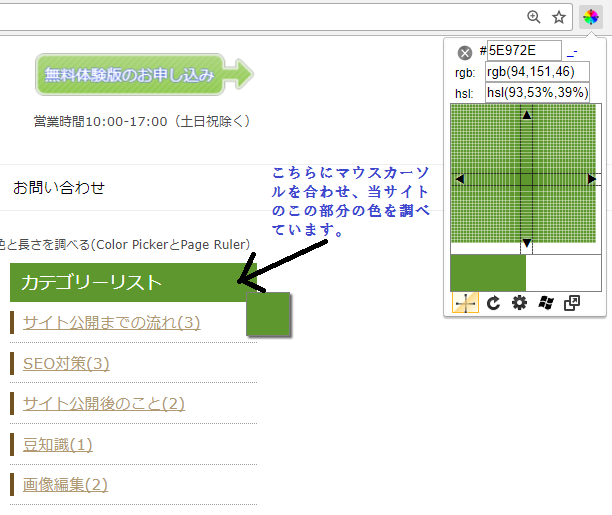Open サイト公開までの流れ(3) category link
612x515 pixels.
click(x=111, y=323)
